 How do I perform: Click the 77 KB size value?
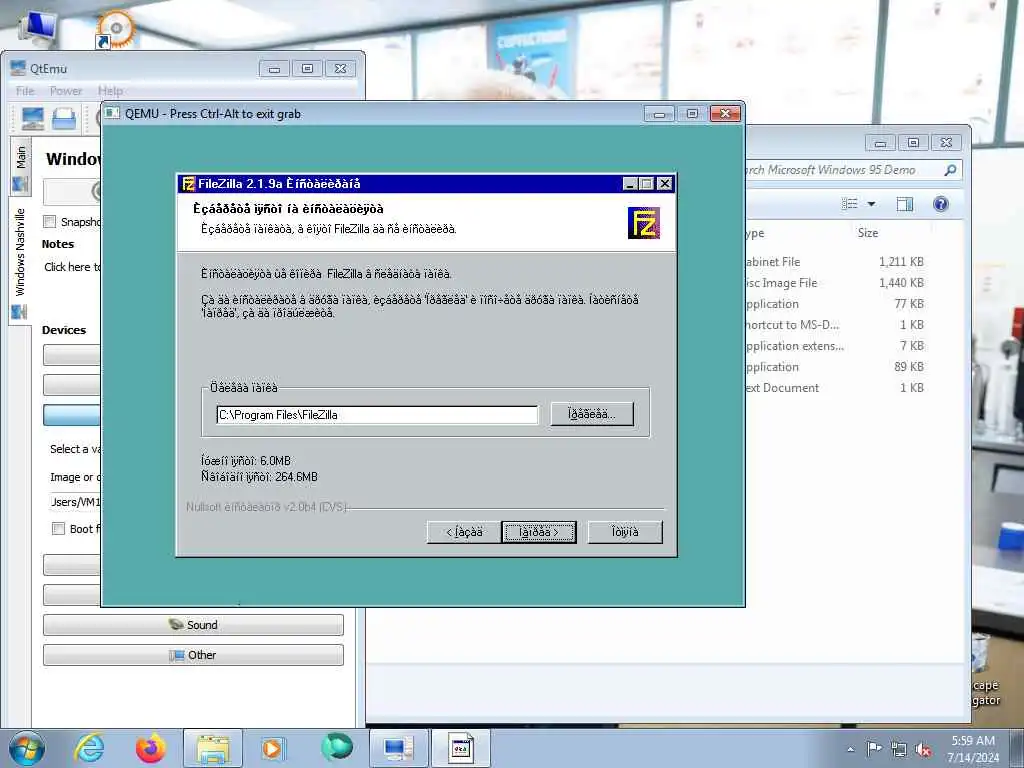point(909,304)
